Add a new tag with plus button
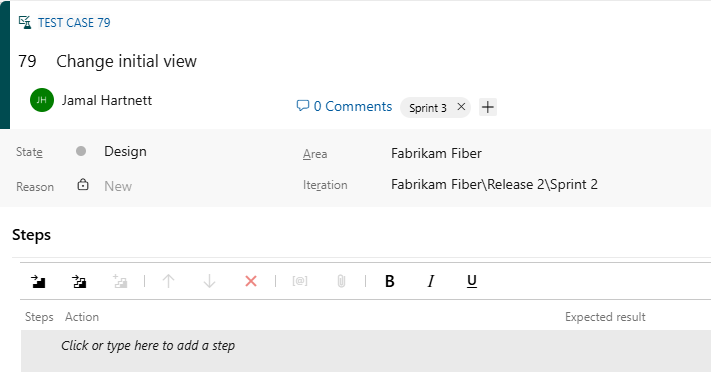This screenshot has height=379, width=711. [488, 107]
